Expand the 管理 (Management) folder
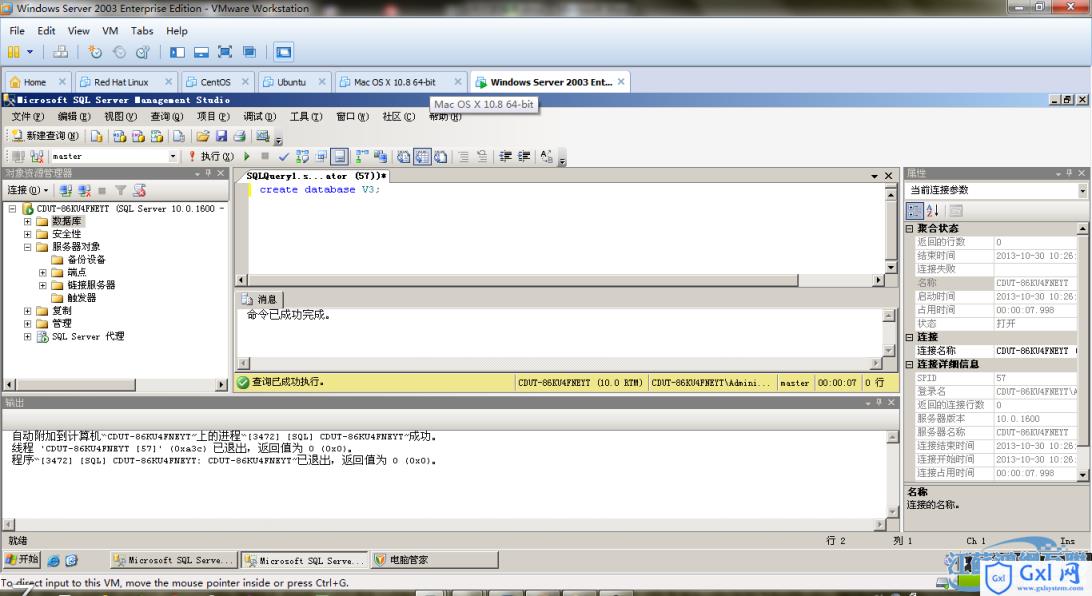This screenshot has width=1092, height=596. click(x=27, y=323)
